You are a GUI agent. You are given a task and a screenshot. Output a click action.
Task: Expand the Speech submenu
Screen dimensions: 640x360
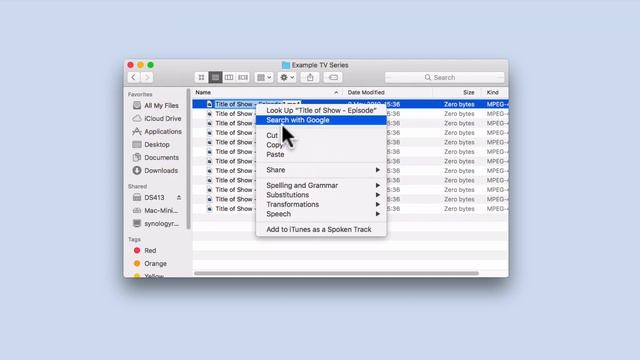[321, 214]
